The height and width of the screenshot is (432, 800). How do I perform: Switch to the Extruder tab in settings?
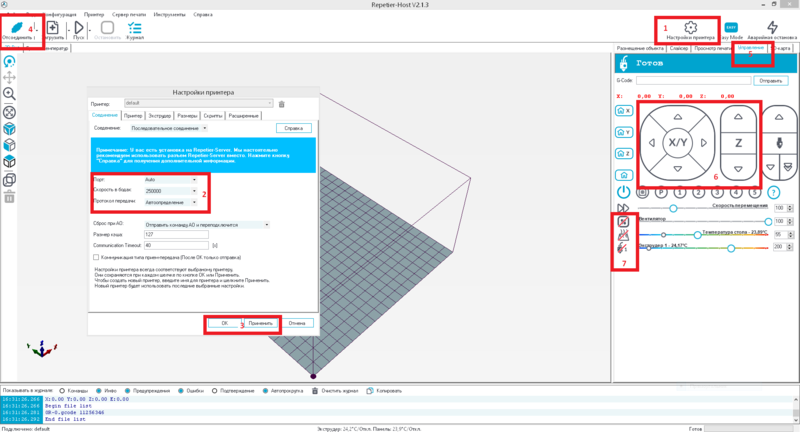165,116
